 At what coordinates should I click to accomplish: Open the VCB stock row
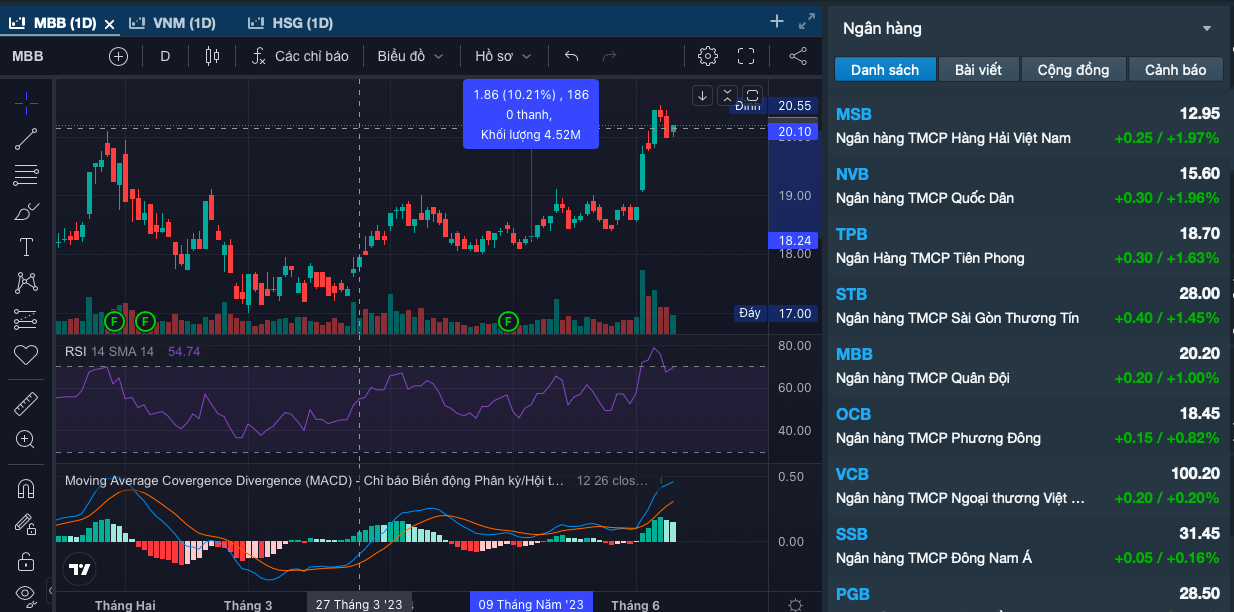pyautogui.click(x=1028, y=485)
